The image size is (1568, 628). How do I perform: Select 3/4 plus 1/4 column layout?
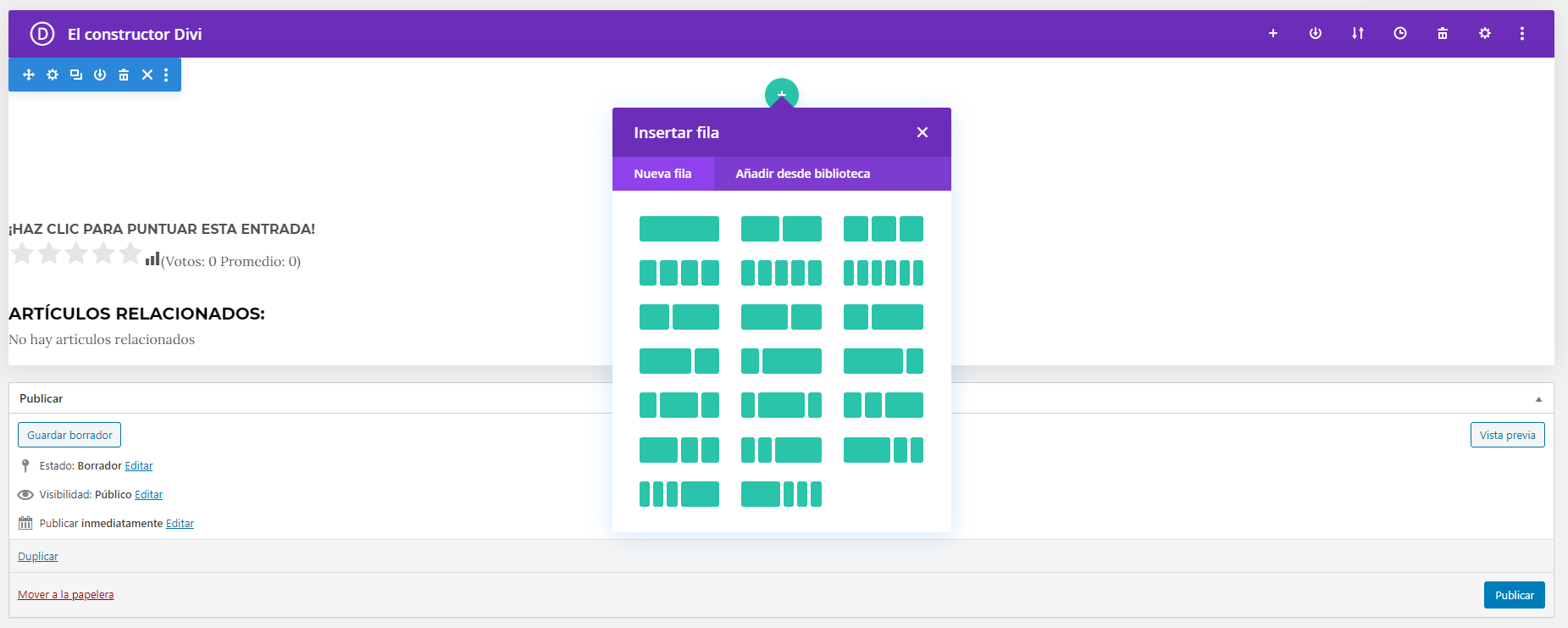(884, 361)
